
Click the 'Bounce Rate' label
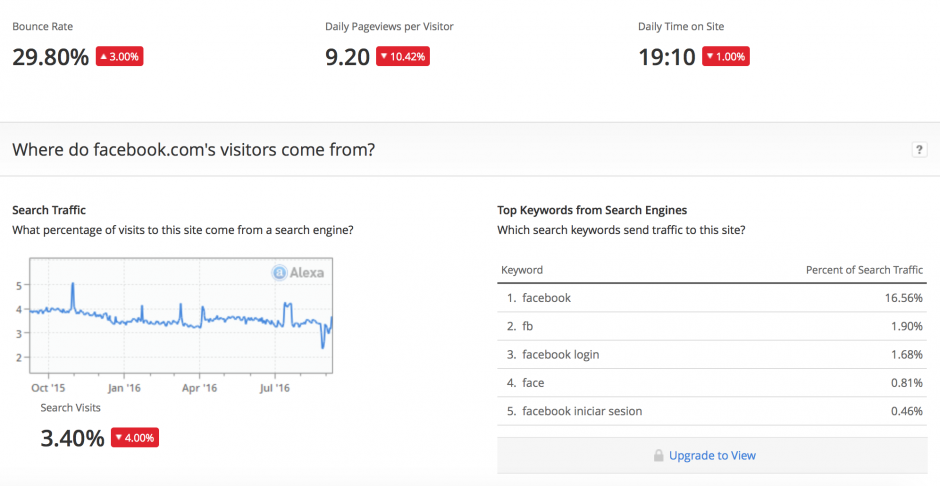click(x=43, y=26)
